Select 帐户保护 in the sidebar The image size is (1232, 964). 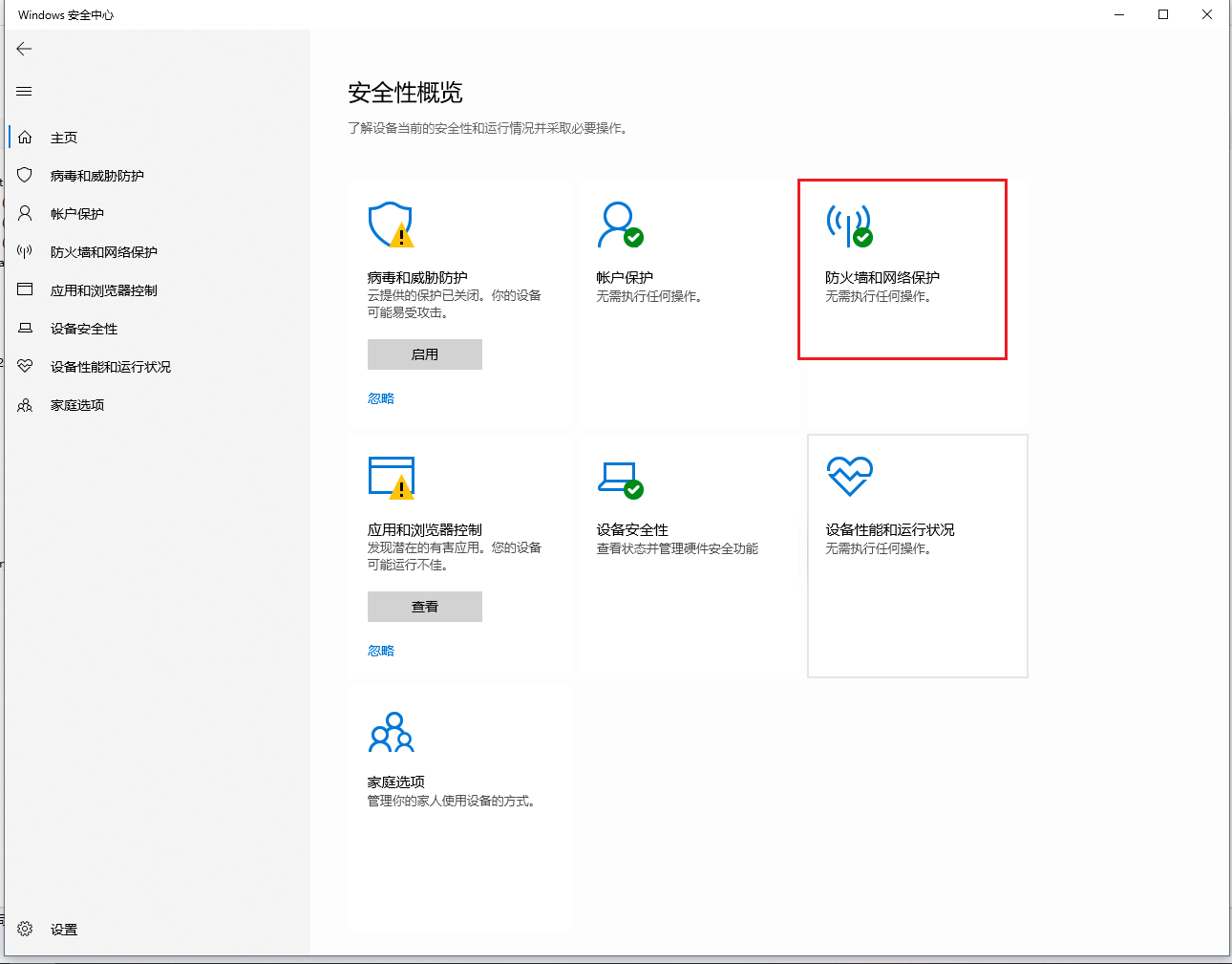pos(77,214)
